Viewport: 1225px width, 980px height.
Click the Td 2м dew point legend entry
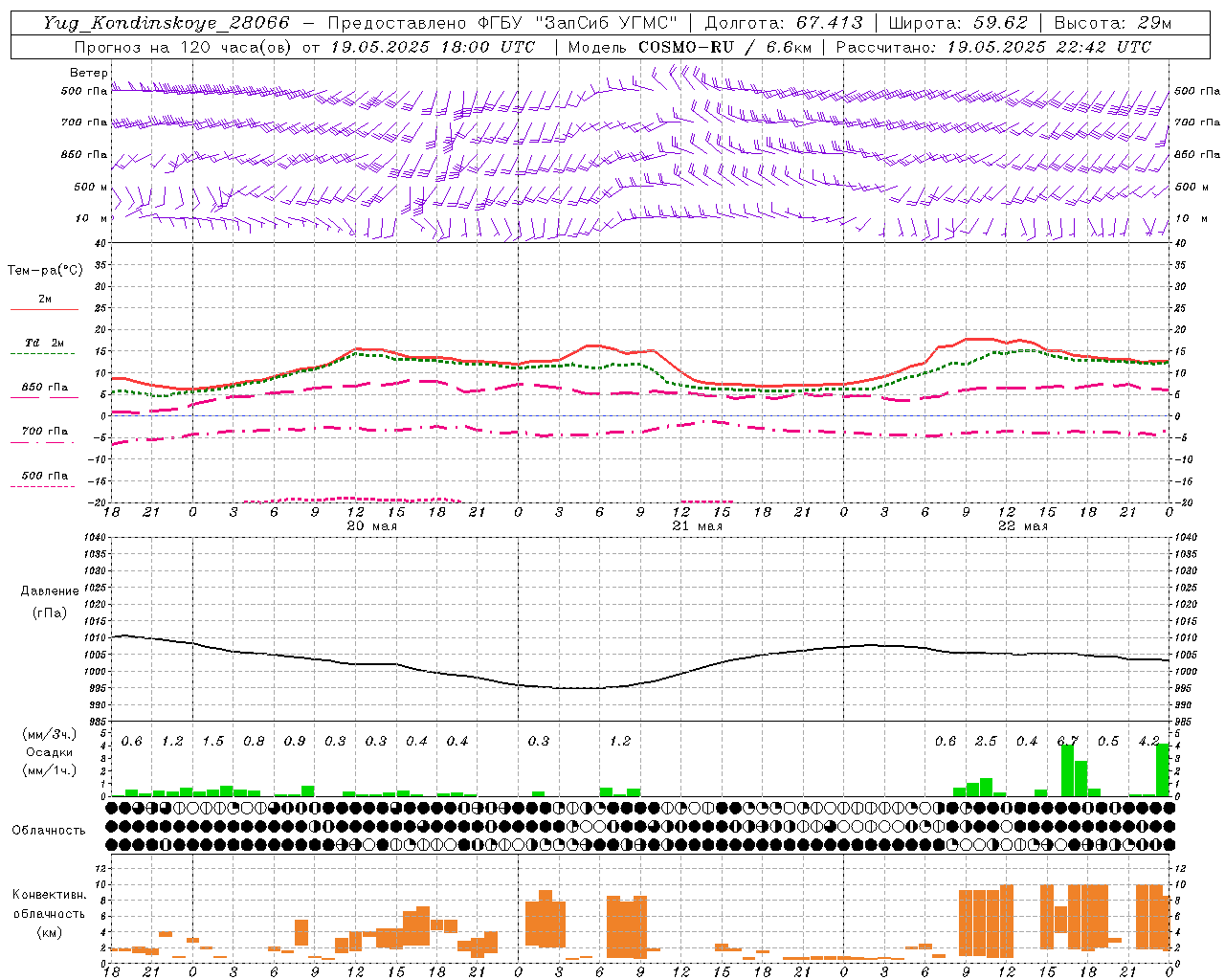(44, 343)
